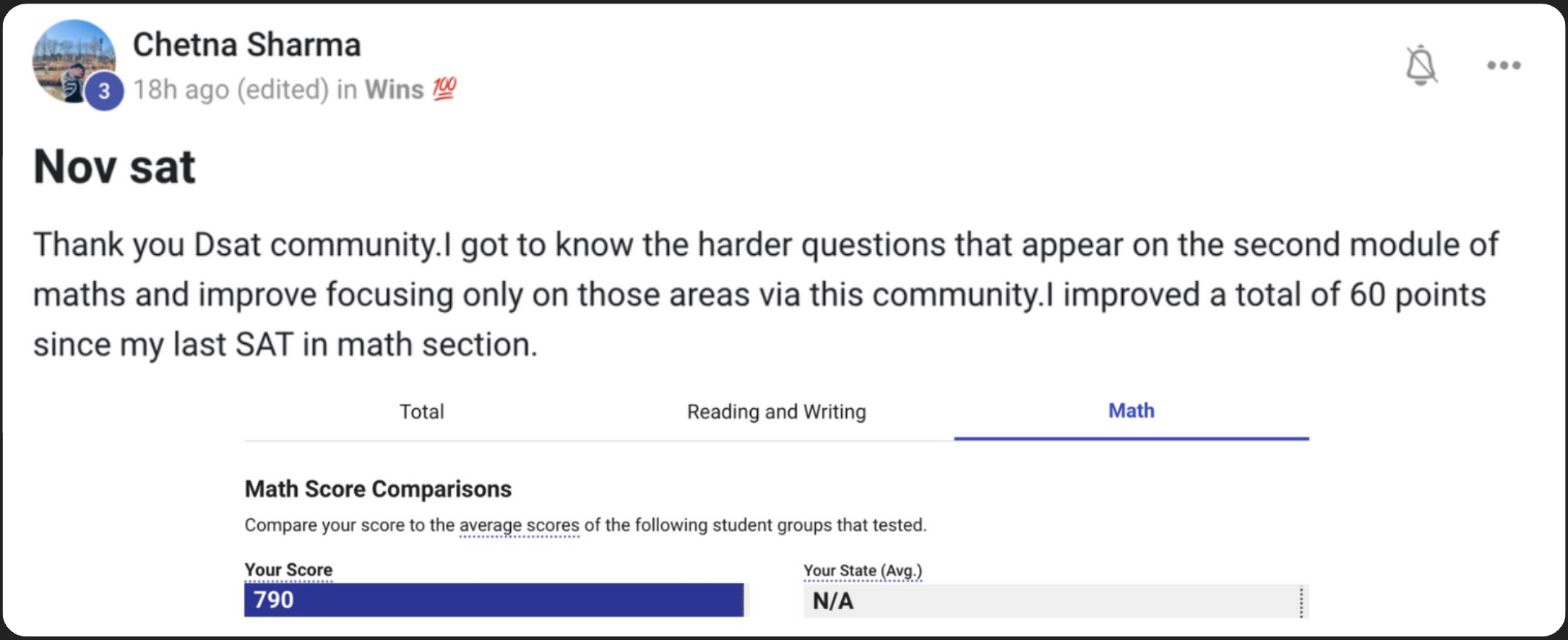Click the post body text paragraph
The image size is (1568, 640).
tap(766, 294)
